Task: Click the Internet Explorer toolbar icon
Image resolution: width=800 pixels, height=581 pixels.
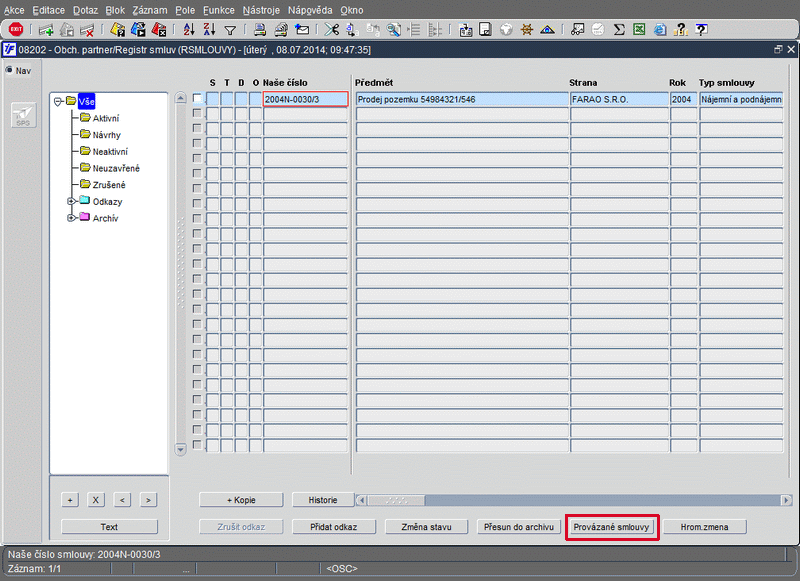Action: pyautogui.click(x=660, y=30)
